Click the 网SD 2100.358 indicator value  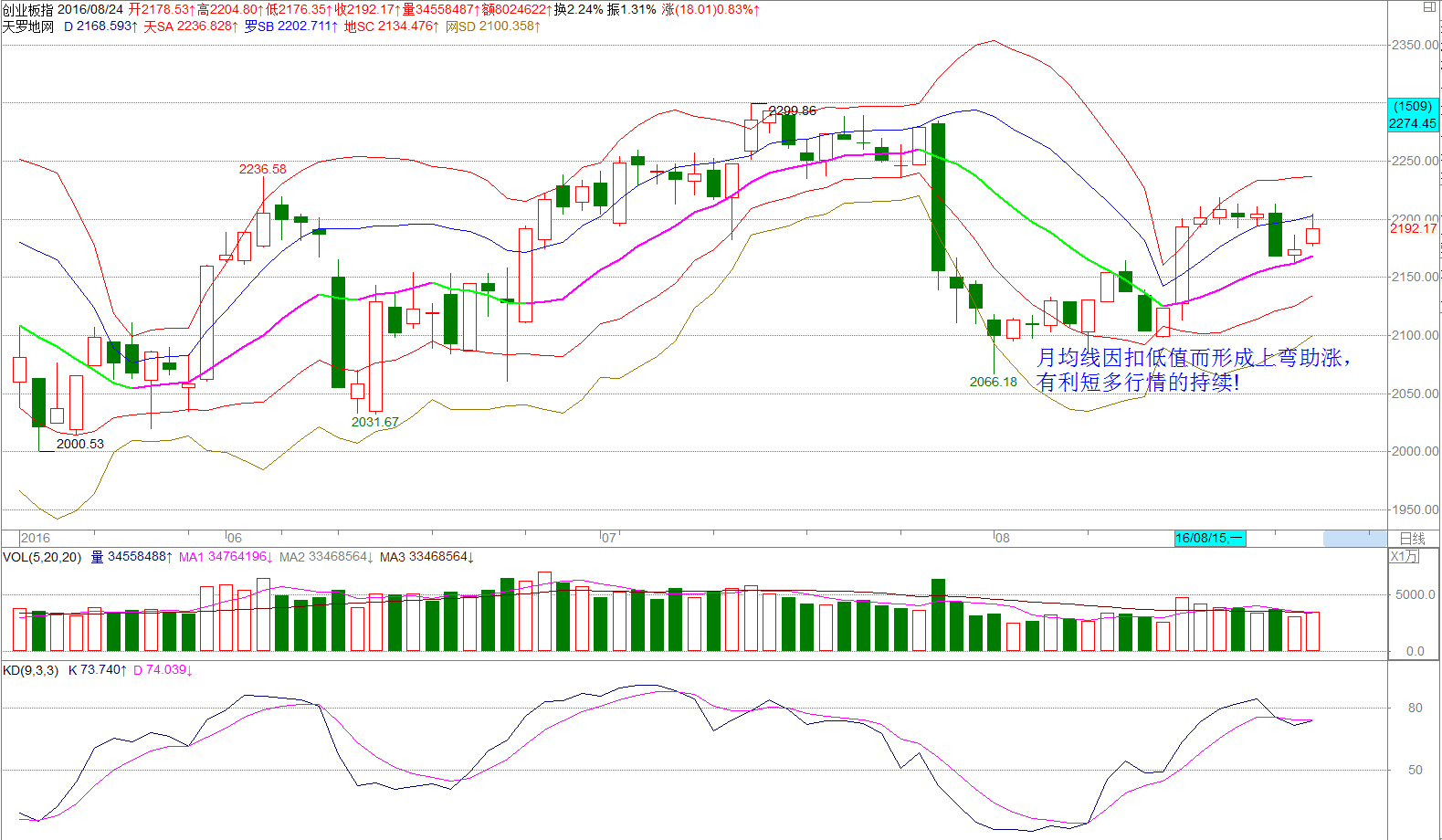pos(493,26)
